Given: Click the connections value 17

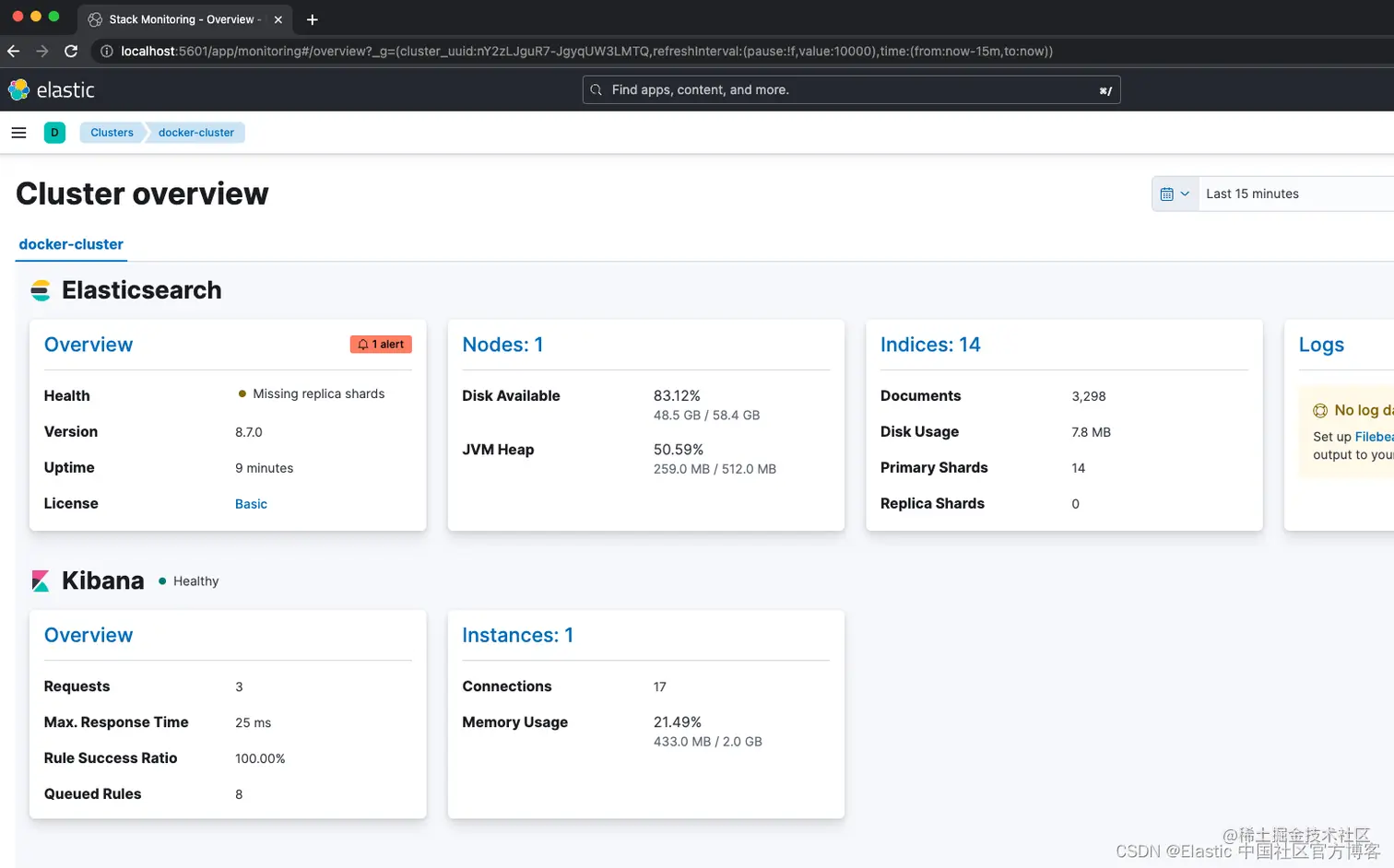Looking at the screenshot, I should tap(660, 687).
